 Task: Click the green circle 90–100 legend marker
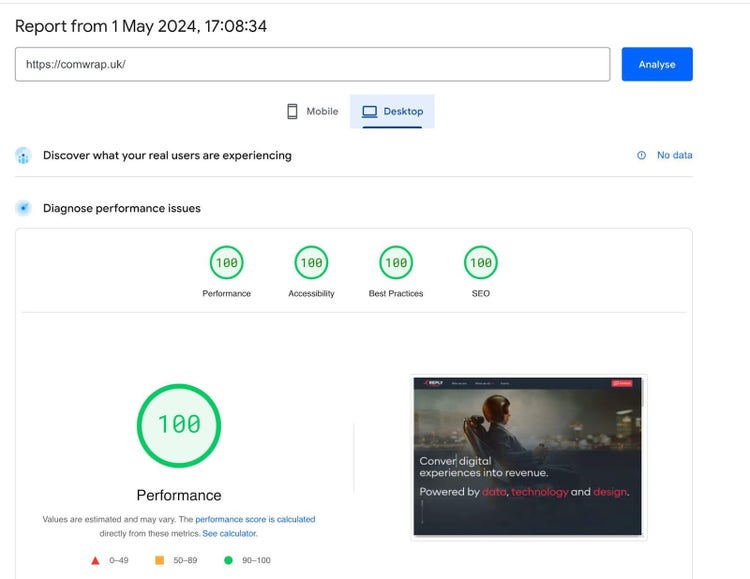point(228,560)
